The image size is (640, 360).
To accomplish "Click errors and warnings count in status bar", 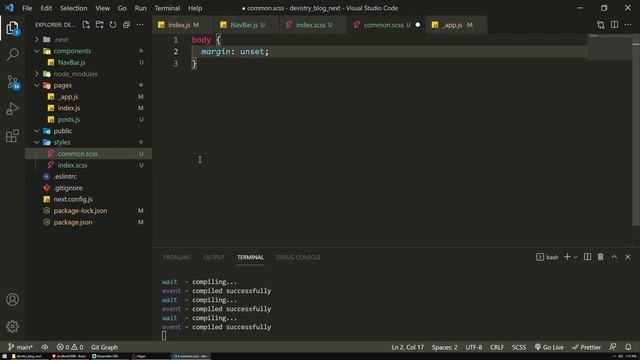I will click(70, 347).
